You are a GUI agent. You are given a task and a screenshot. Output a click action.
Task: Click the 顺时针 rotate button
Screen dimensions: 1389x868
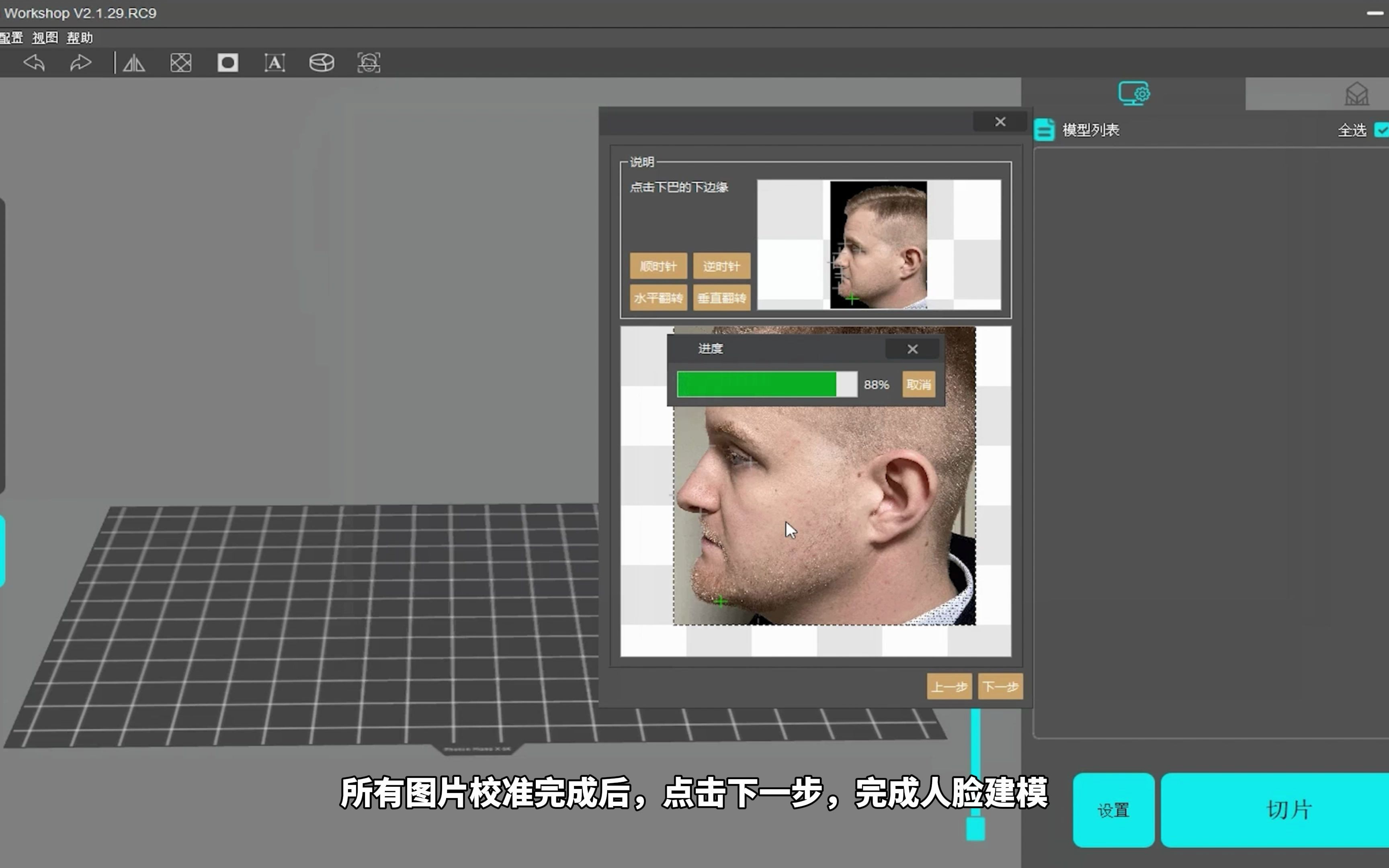point(658,266)
